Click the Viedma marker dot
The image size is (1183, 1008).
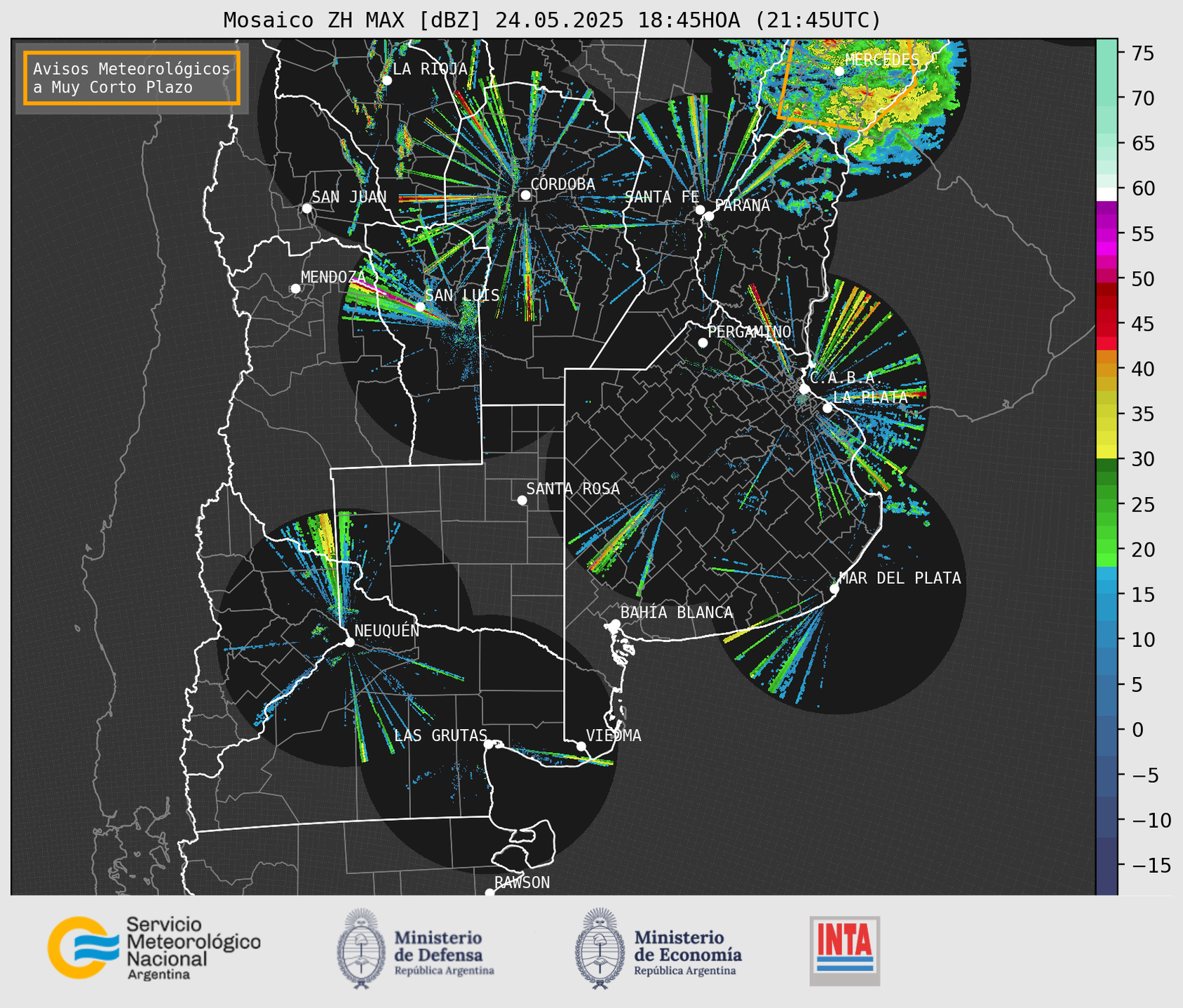581,746
